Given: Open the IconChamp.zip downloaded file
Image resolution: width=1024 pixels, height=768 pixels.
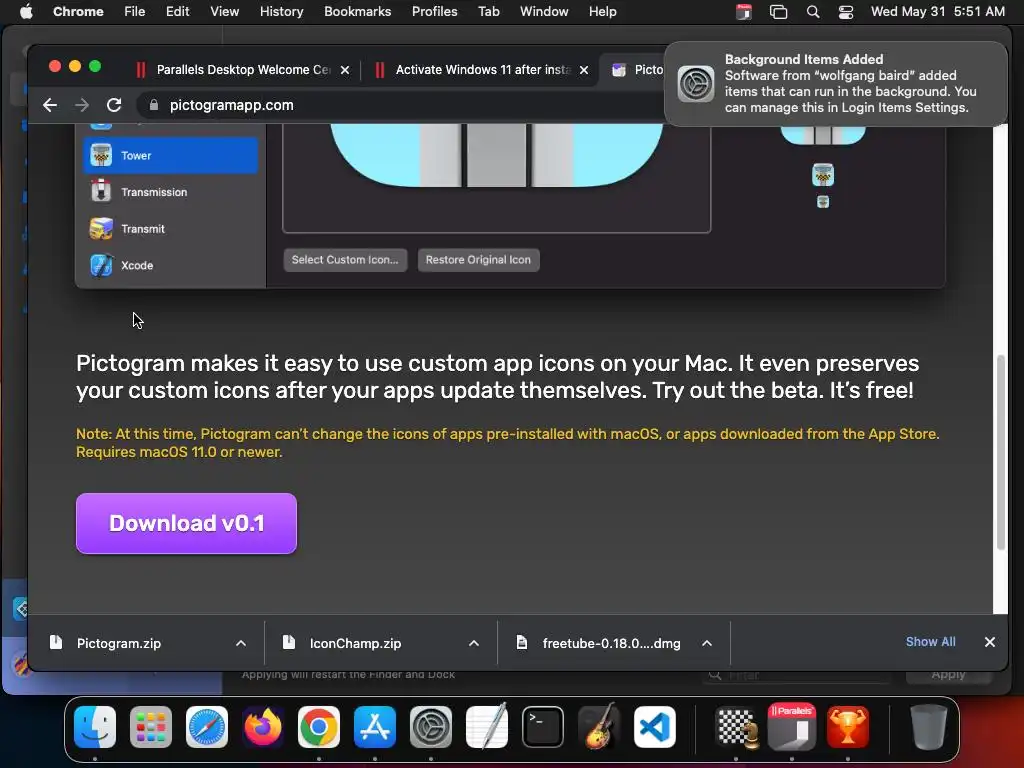Looking at the screenshot, I should 355,643.
